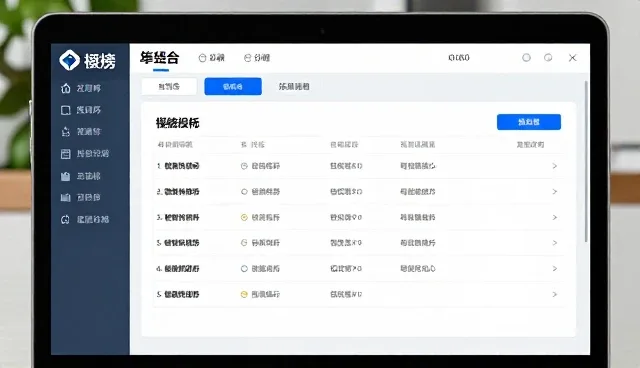
Task: Select the second circle option in the header
Action: pos(247,58)
